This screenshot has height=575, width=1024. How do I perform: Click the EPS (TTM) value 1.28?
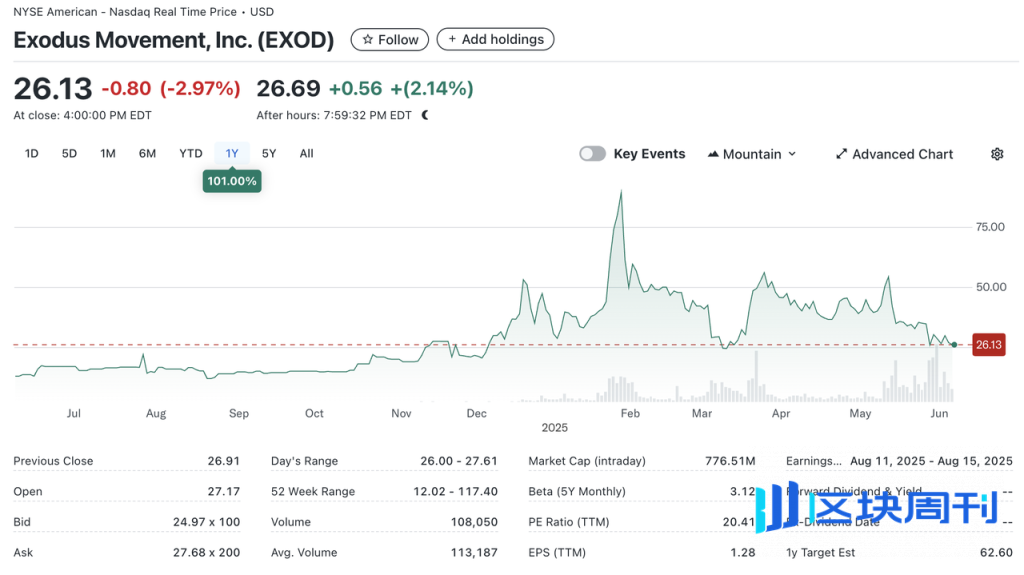[743, 553]
